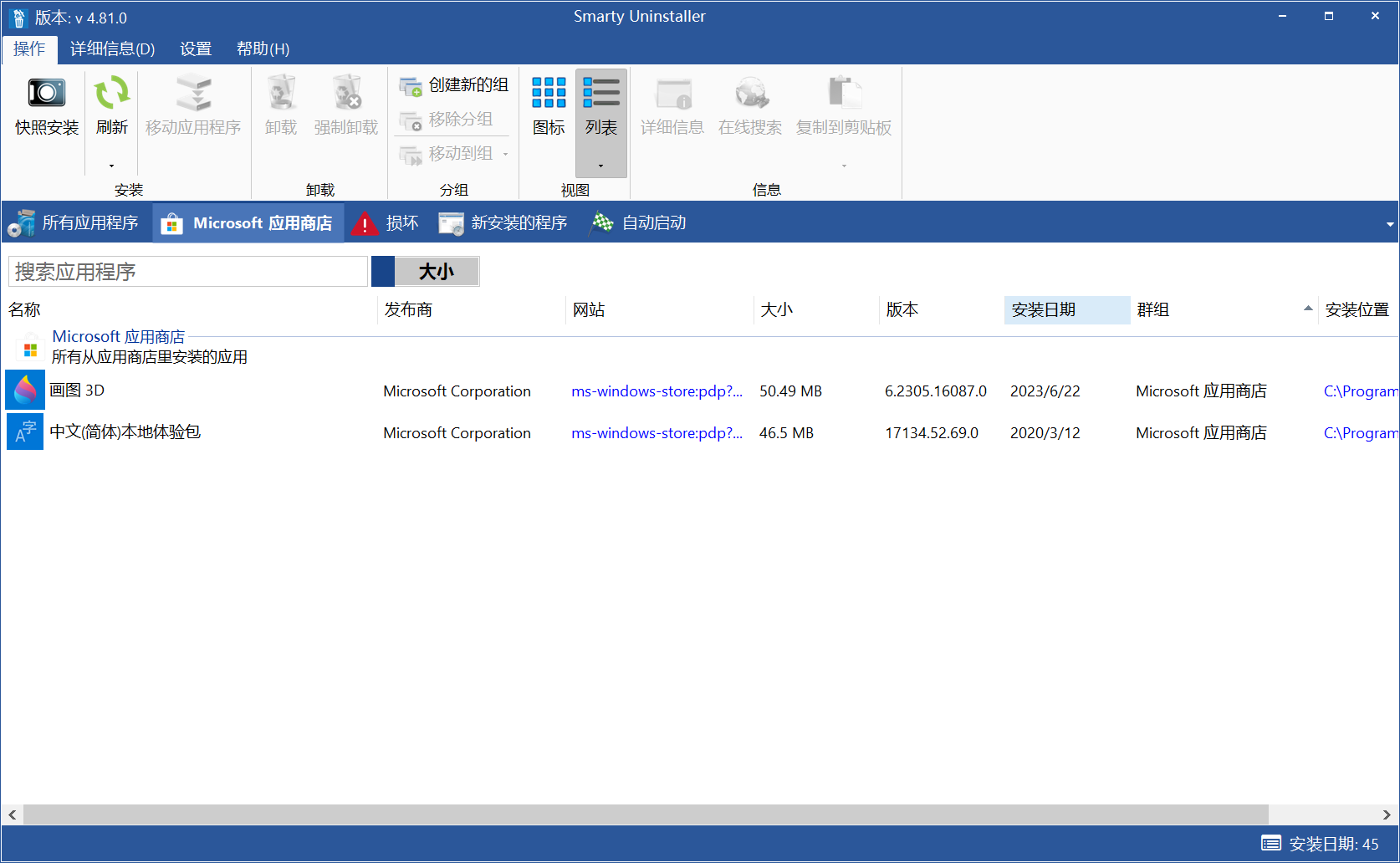Click the 在线搜索 globe icon
1400x863 pixels.
[751, 94]
